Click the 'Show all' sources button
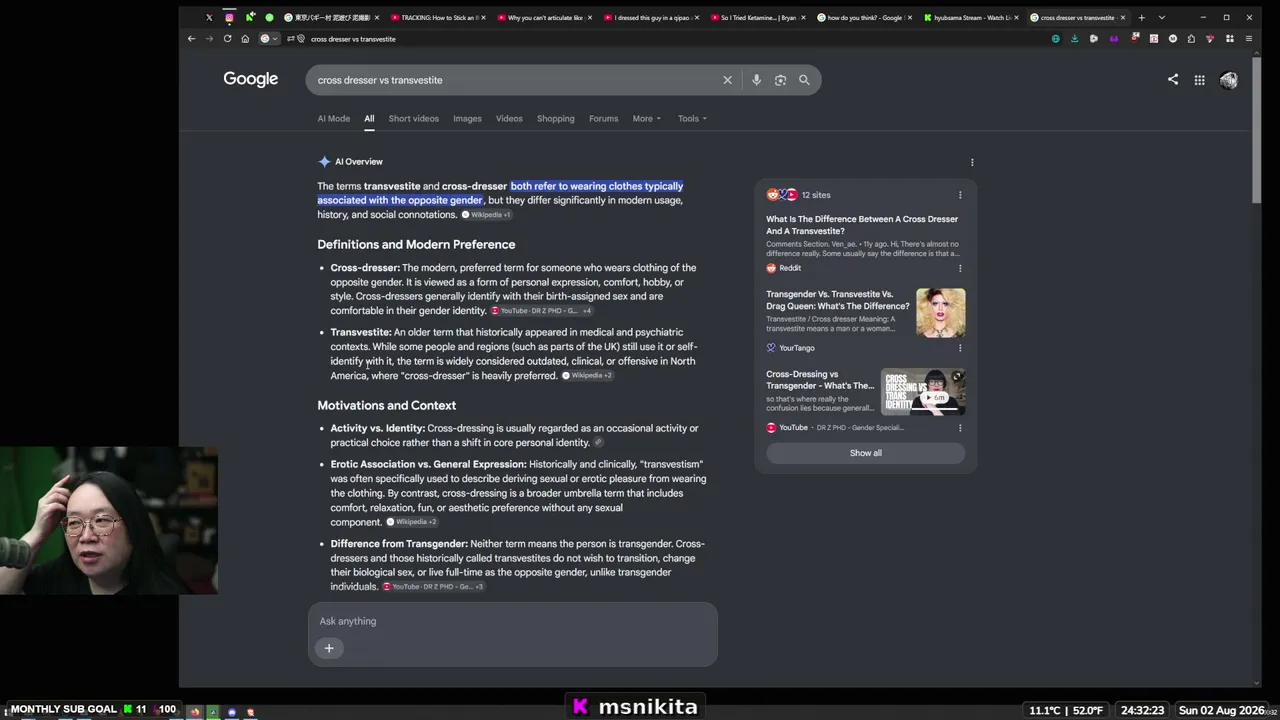1280x720 pixels. 866,453
